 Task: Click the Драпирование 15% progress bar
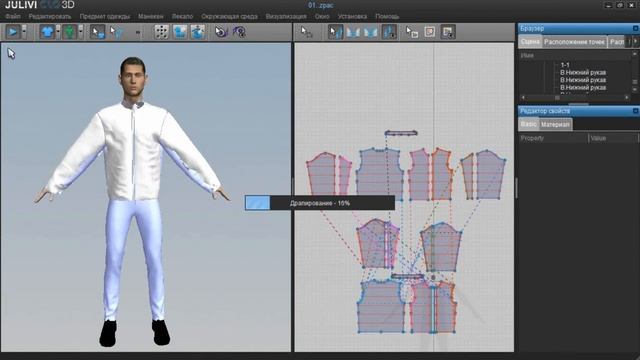coord(320,203)
